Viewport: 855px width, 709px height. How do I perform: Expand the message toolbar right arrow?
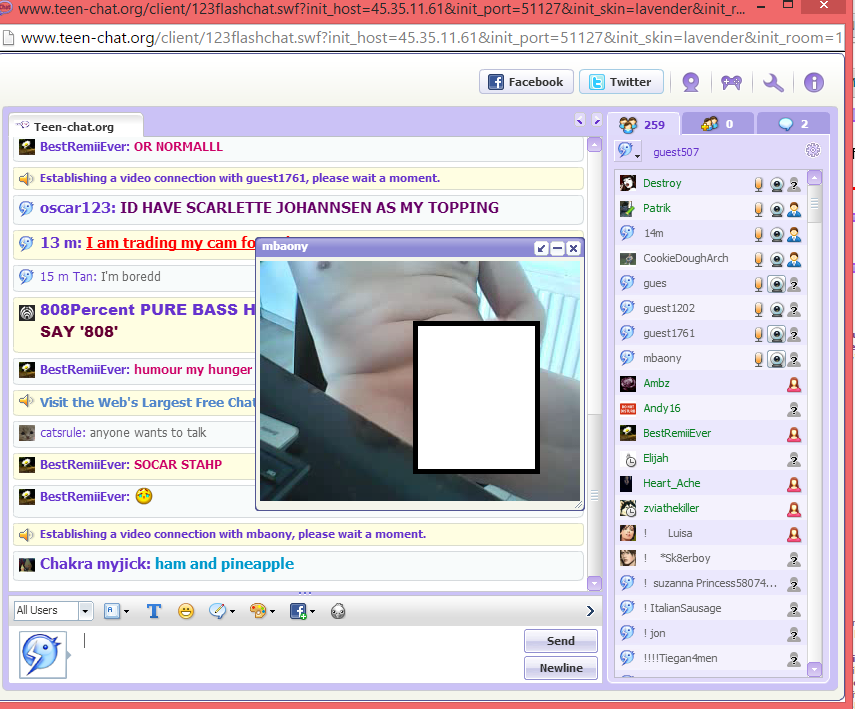click(590, 611)
